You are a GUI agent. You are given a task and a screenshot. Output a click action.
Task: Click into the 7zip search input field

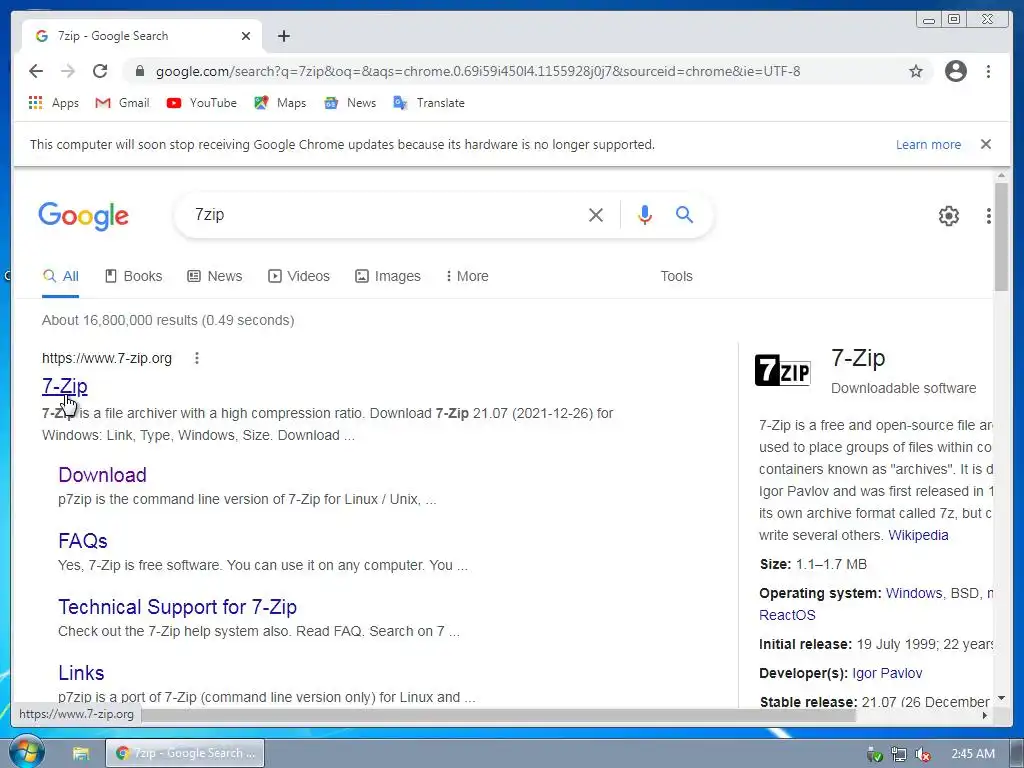[385, 215]
